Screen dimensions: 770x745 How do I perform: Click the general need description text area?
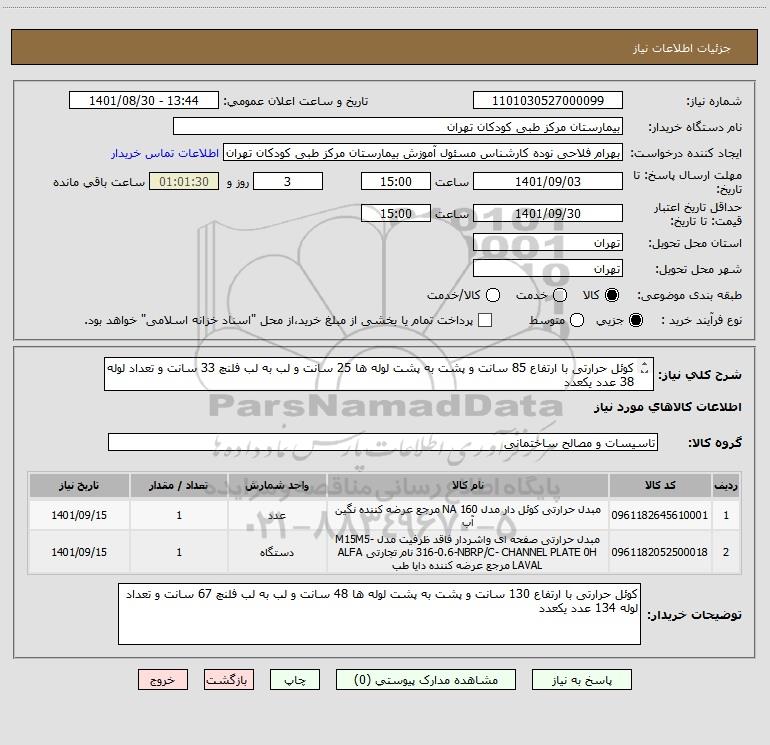pos(379,374)
